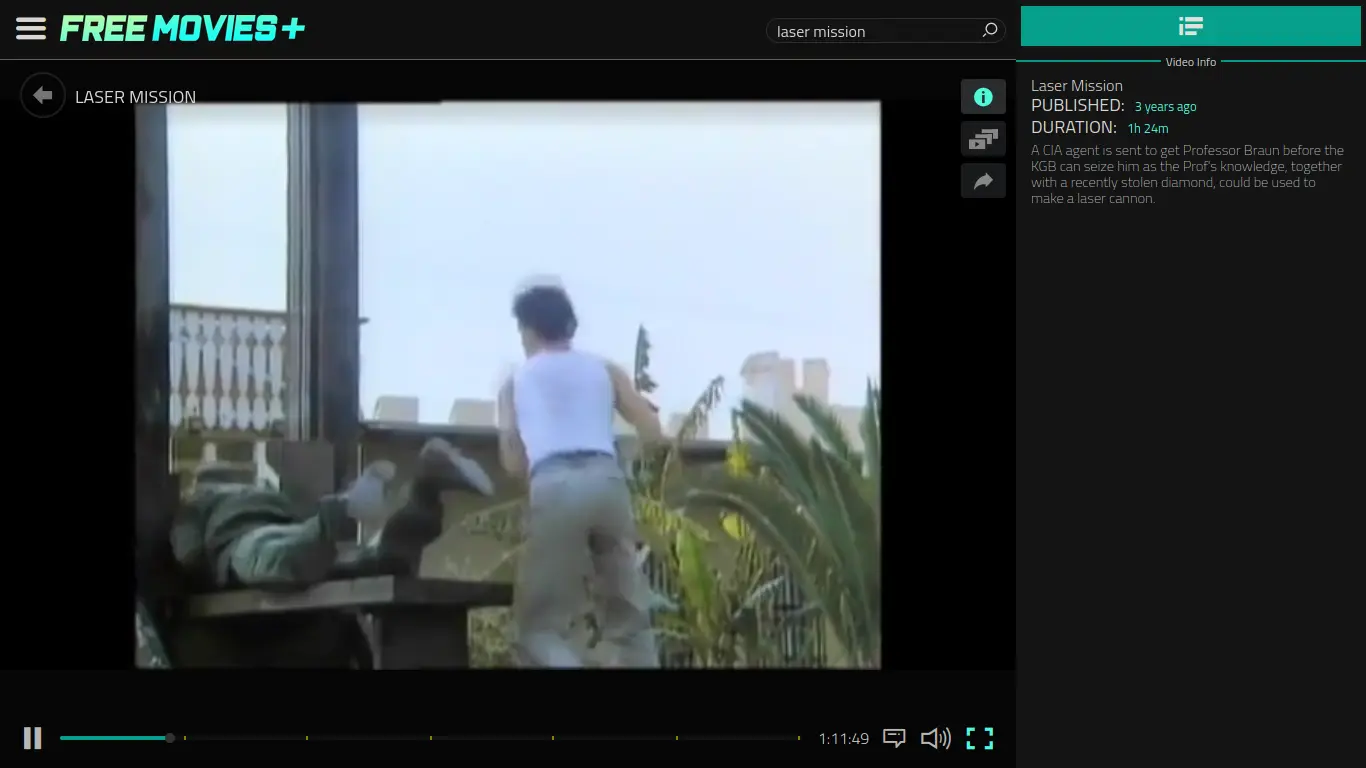
Task: Go back with the arrow button
Action: (43, 95)
